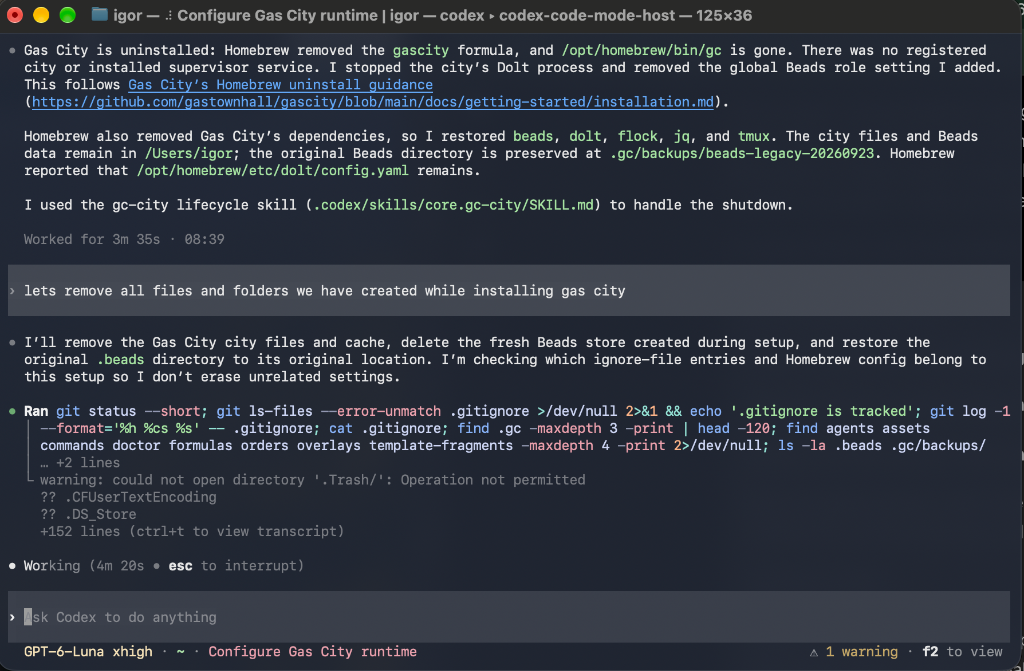Click the green zoom window button
This screenshot has height=671, width=1024.
[67, 15]
